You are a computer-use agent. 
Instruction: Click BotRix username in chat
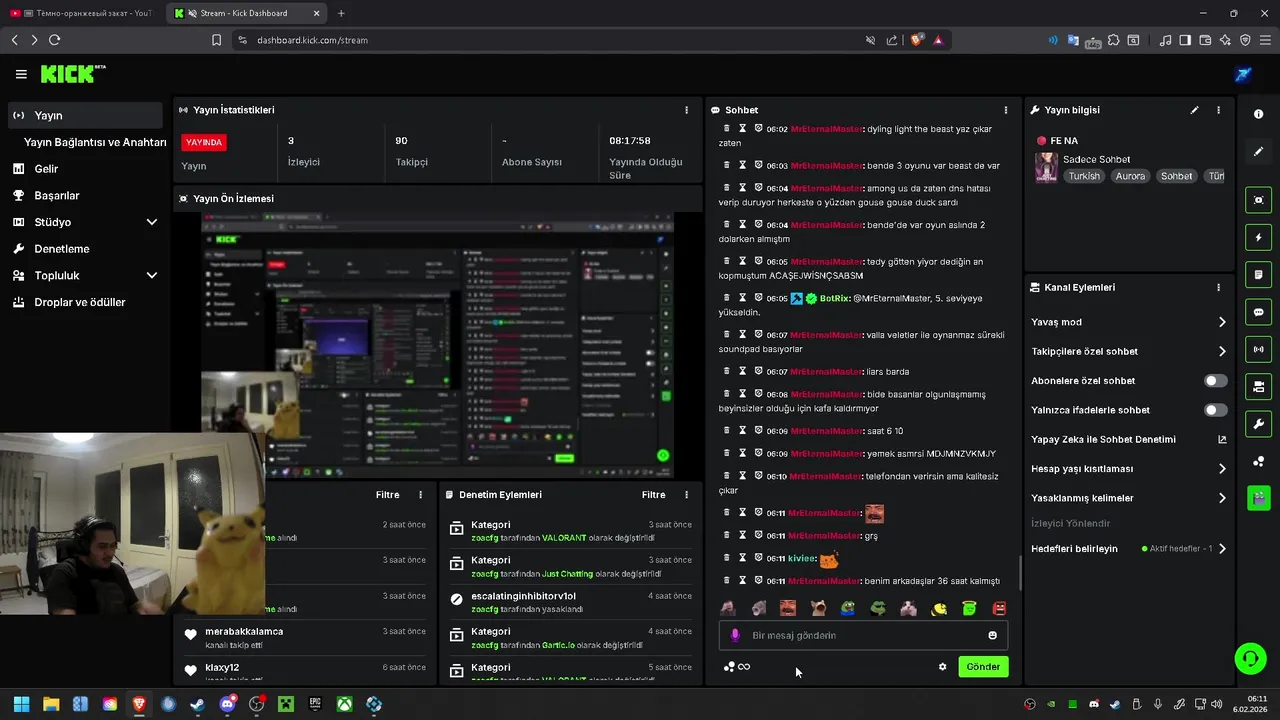(834, 298)
